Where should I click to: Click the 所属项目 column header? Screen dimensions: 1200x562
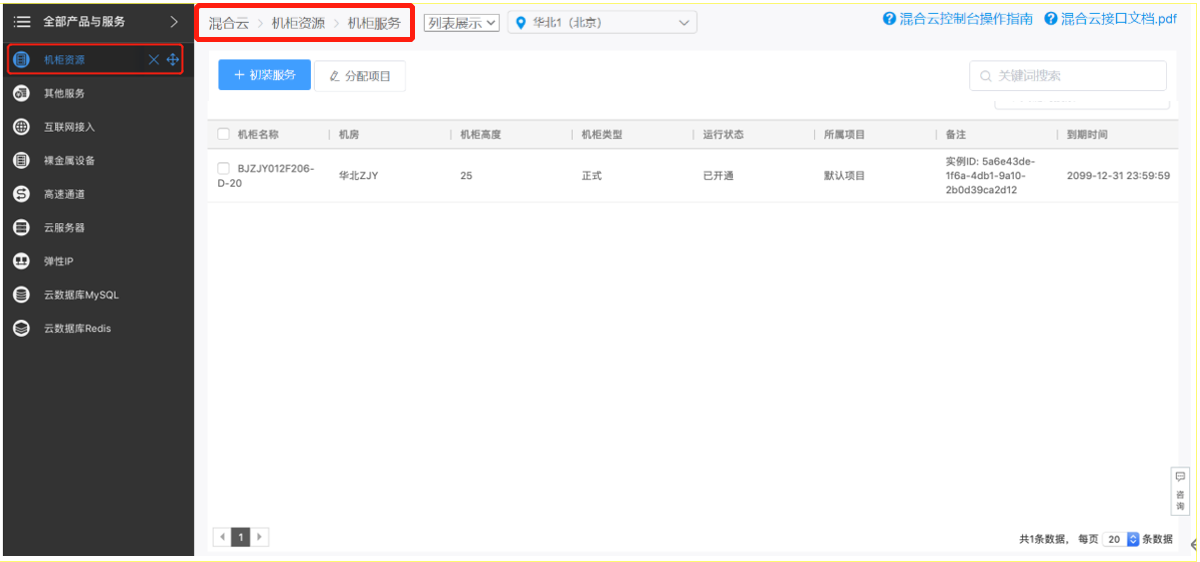point(844,134)
